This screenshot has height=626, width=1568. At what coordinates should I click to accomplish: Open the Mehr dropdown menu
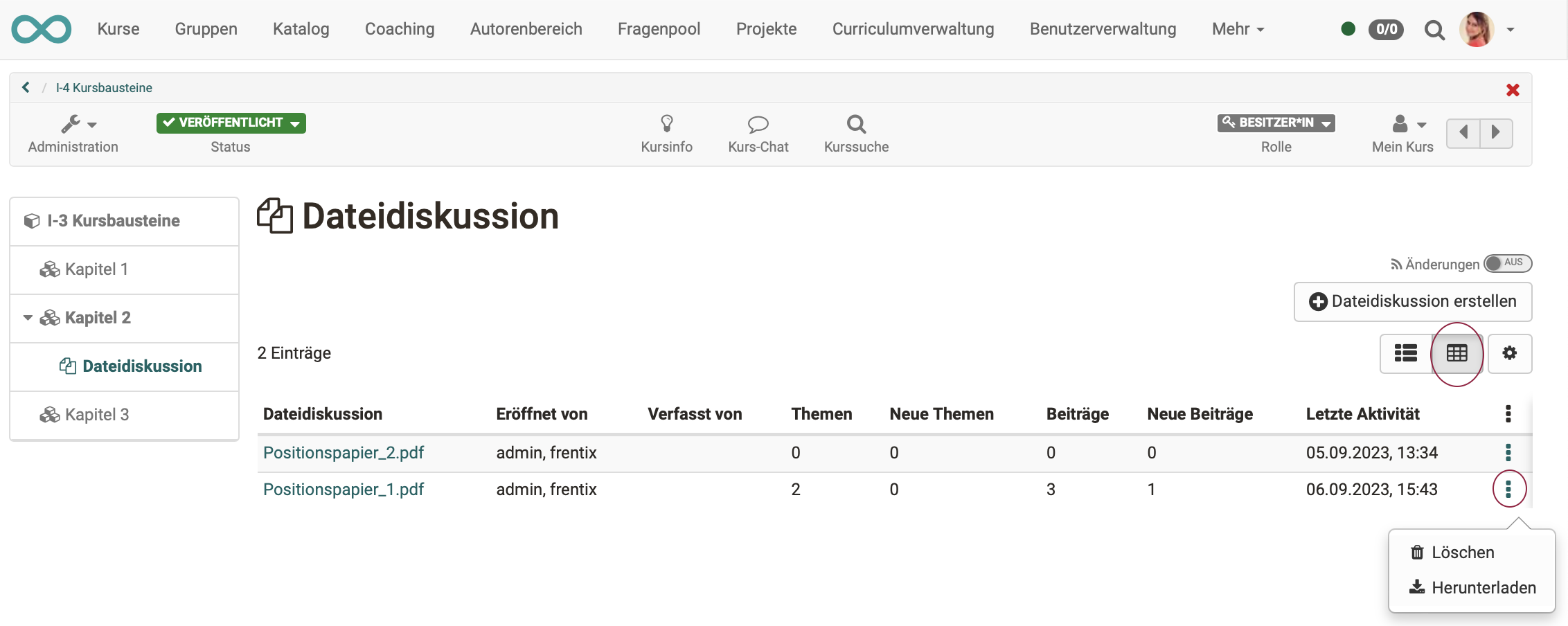coord(1238,29)
